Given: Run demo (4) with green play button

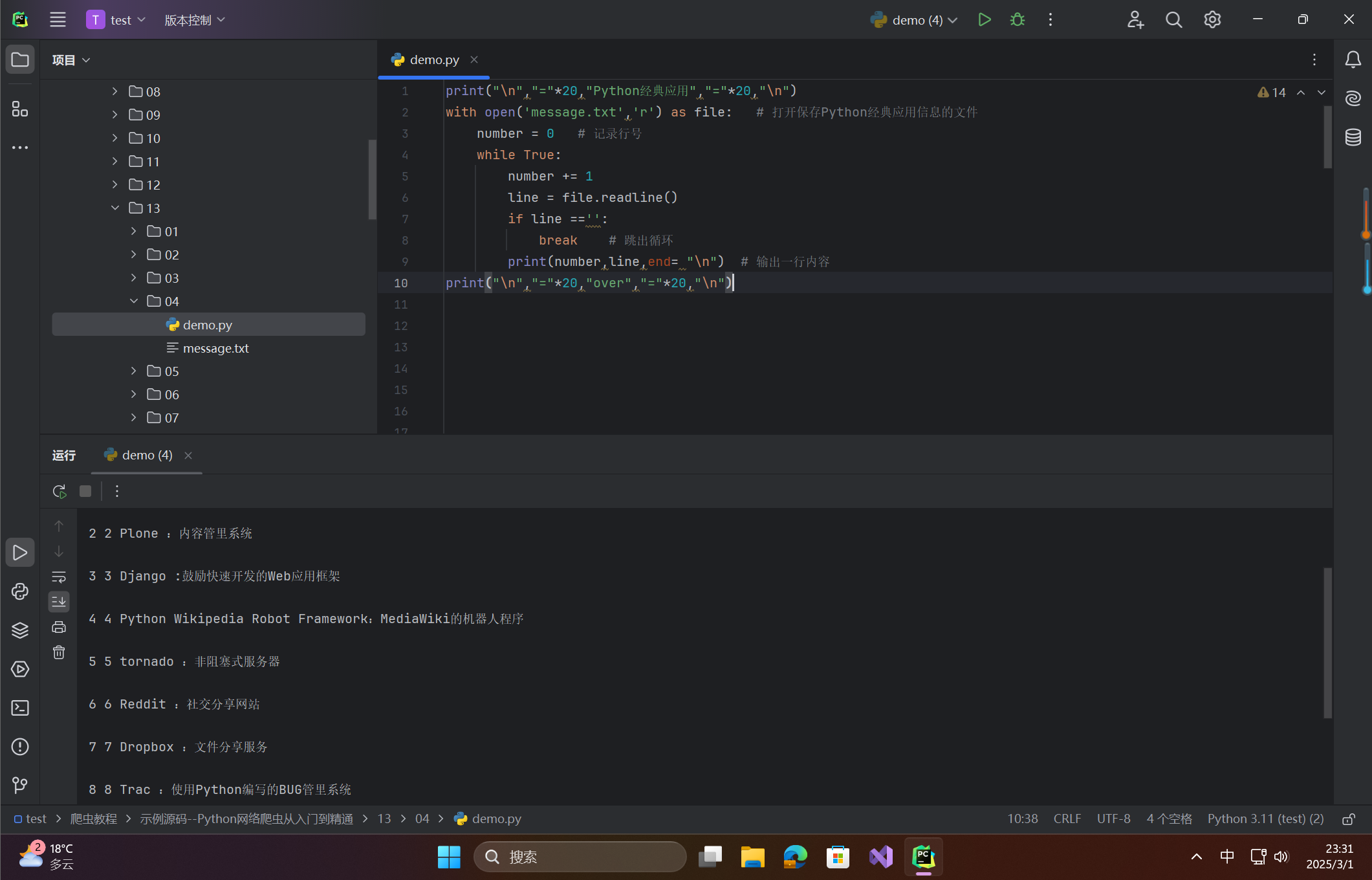Looking at the screenshot, I should tap(984, 20).
